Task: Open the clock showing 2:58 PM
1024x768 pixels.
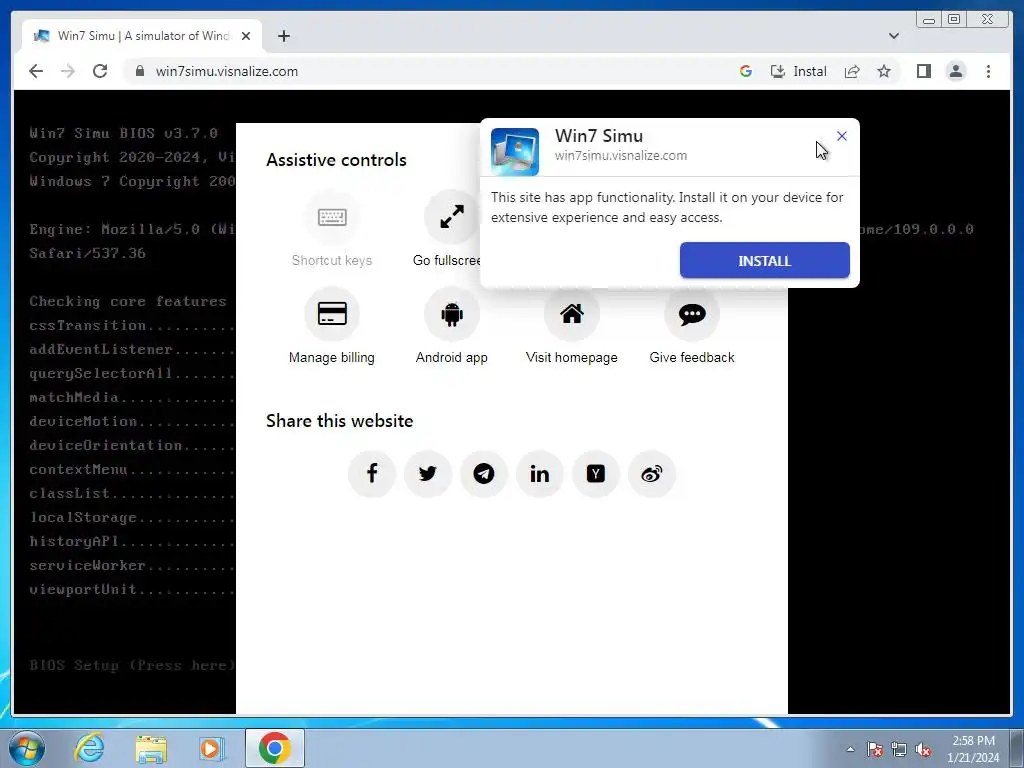Action: [973, 749]
